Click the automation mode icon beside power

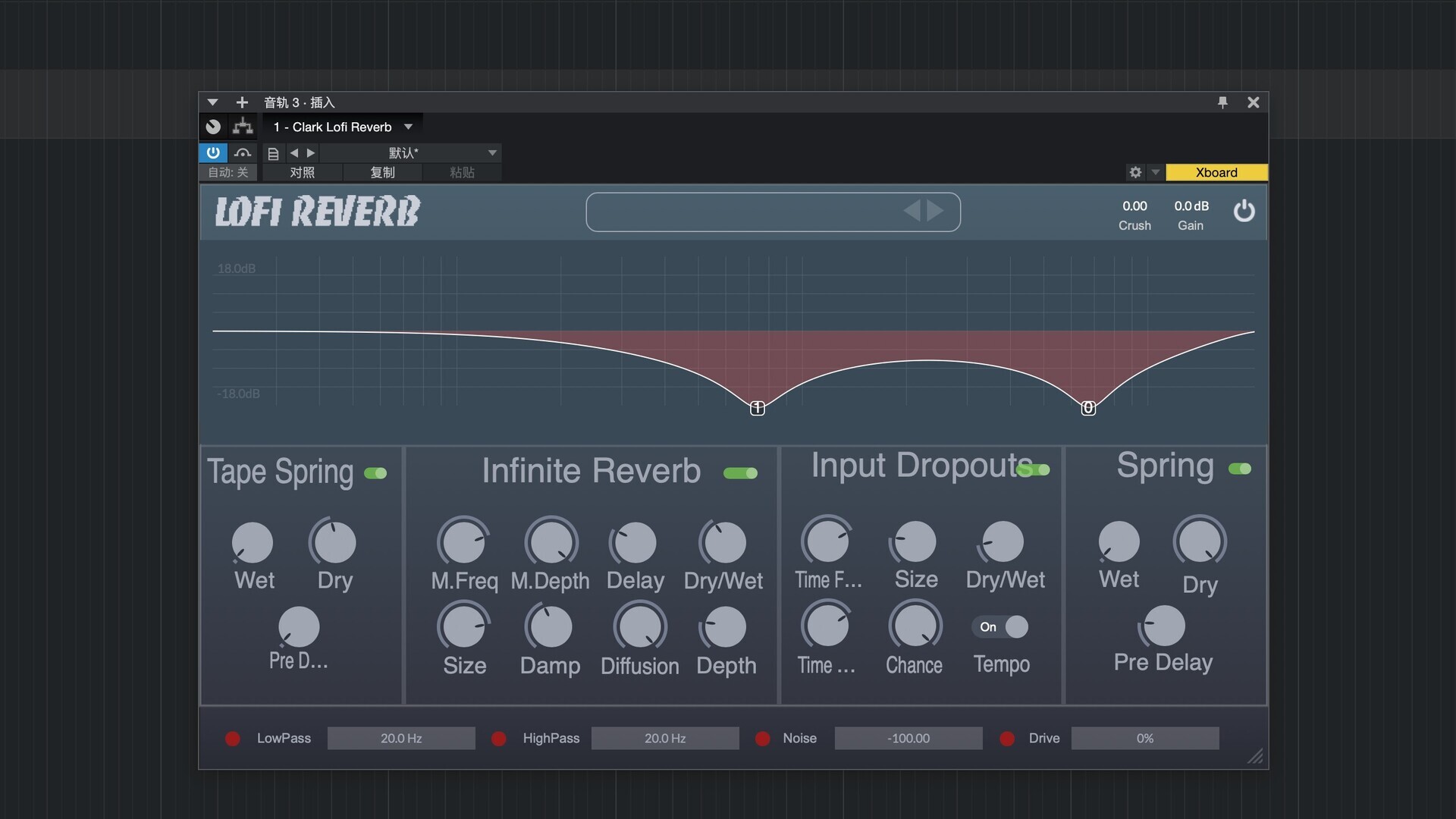pos(243,152)
